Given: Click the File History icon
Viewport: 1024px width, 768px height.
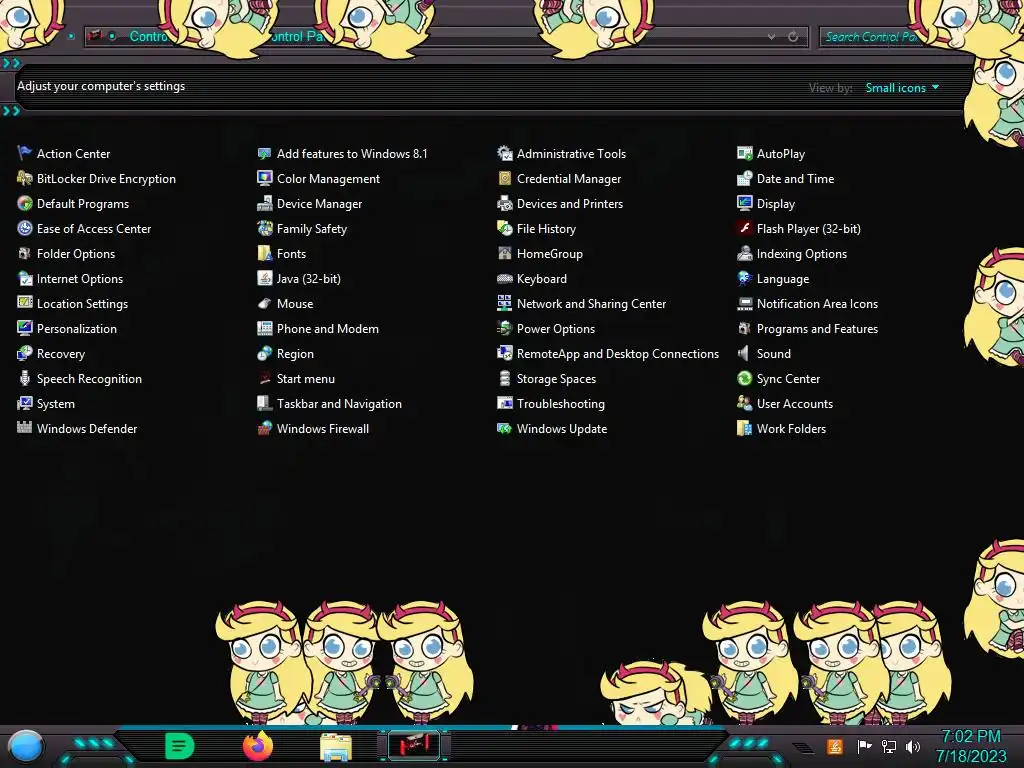Looking at the screenshot, I should (505, 229).
